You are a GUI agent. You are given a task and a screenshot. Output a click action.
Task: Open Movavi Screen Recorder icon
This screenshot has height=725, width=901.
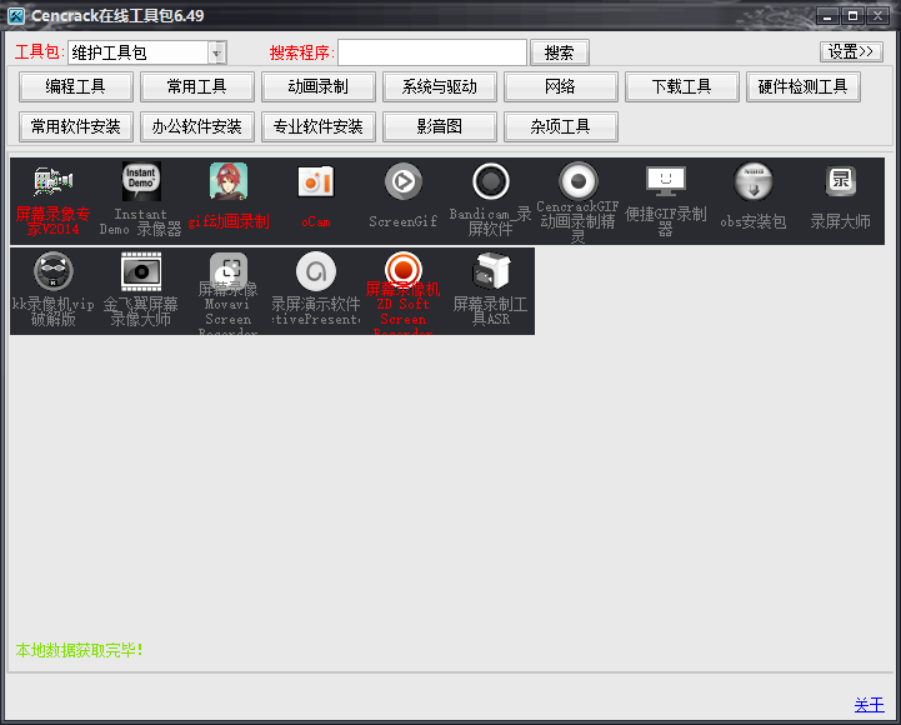coord(229,270)
